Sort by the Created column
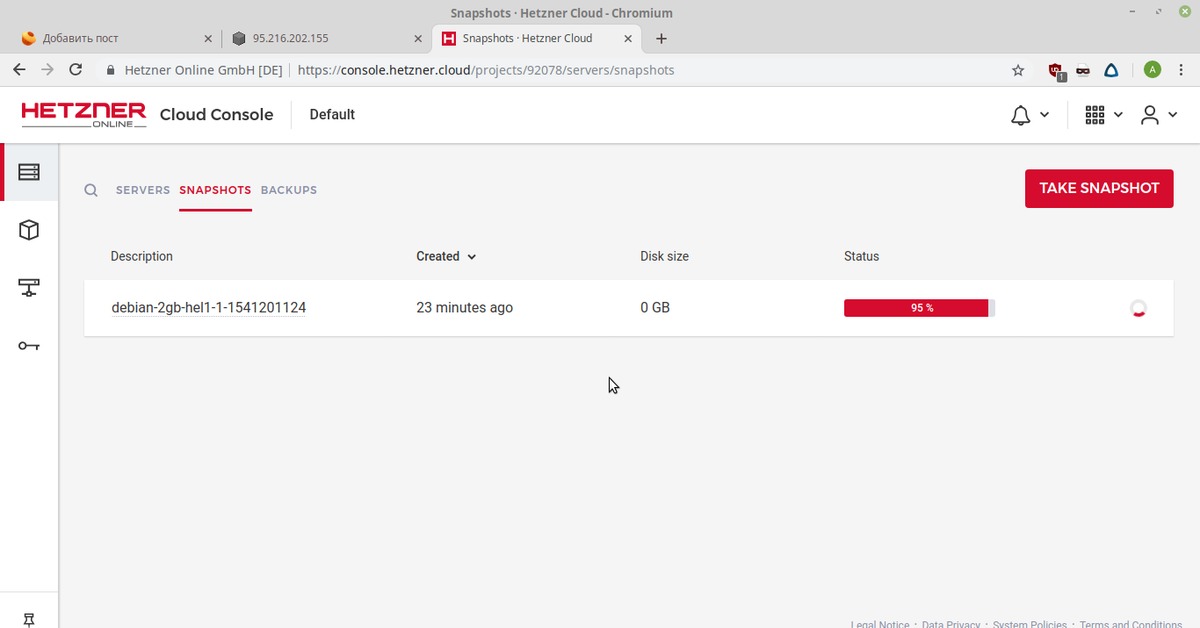This screenshot has width=1200, height=628. pyautogui.click(x=446, y=256)
